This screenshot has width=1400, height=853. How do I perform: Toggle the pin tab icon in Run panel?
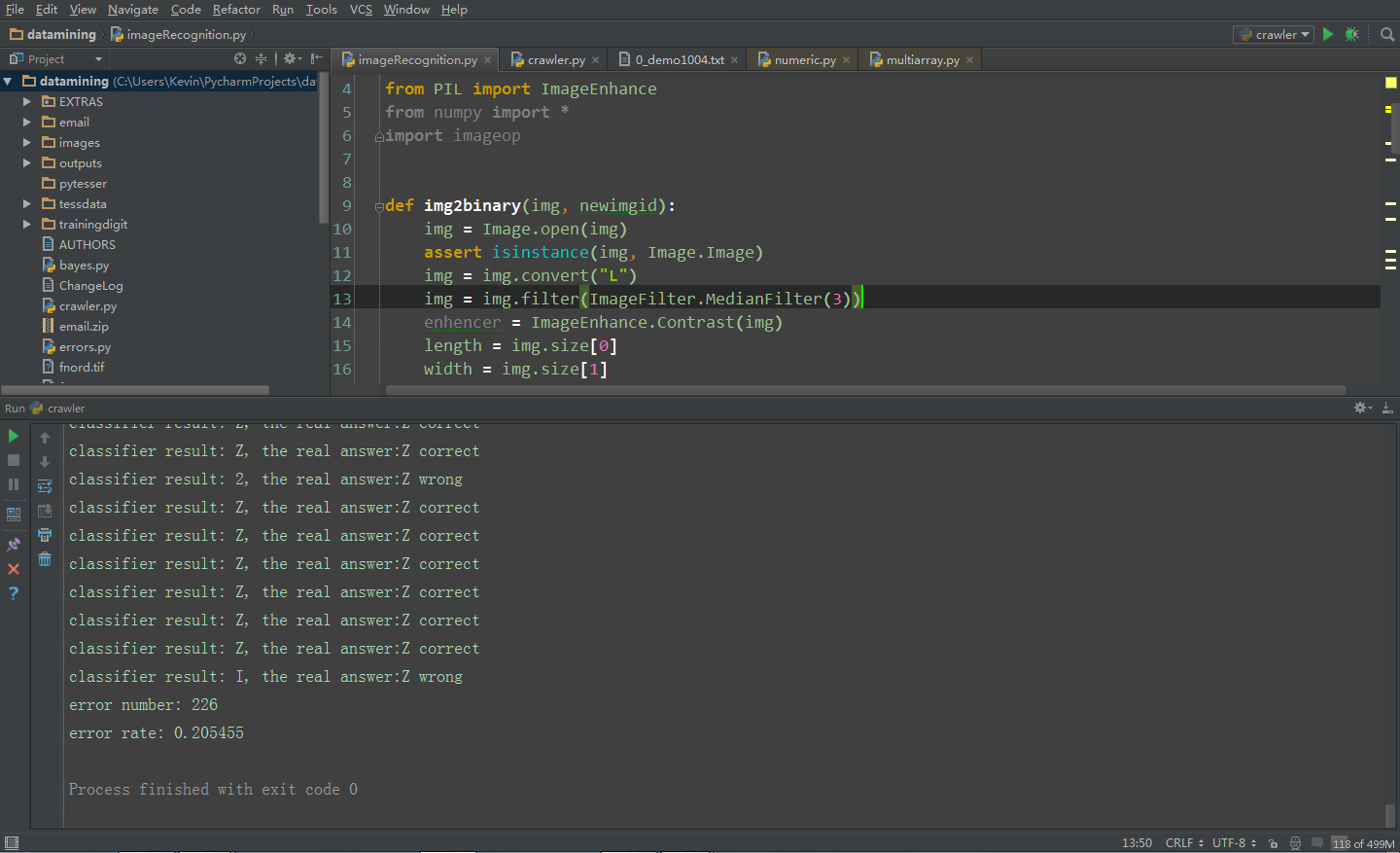tap(14, 545)
